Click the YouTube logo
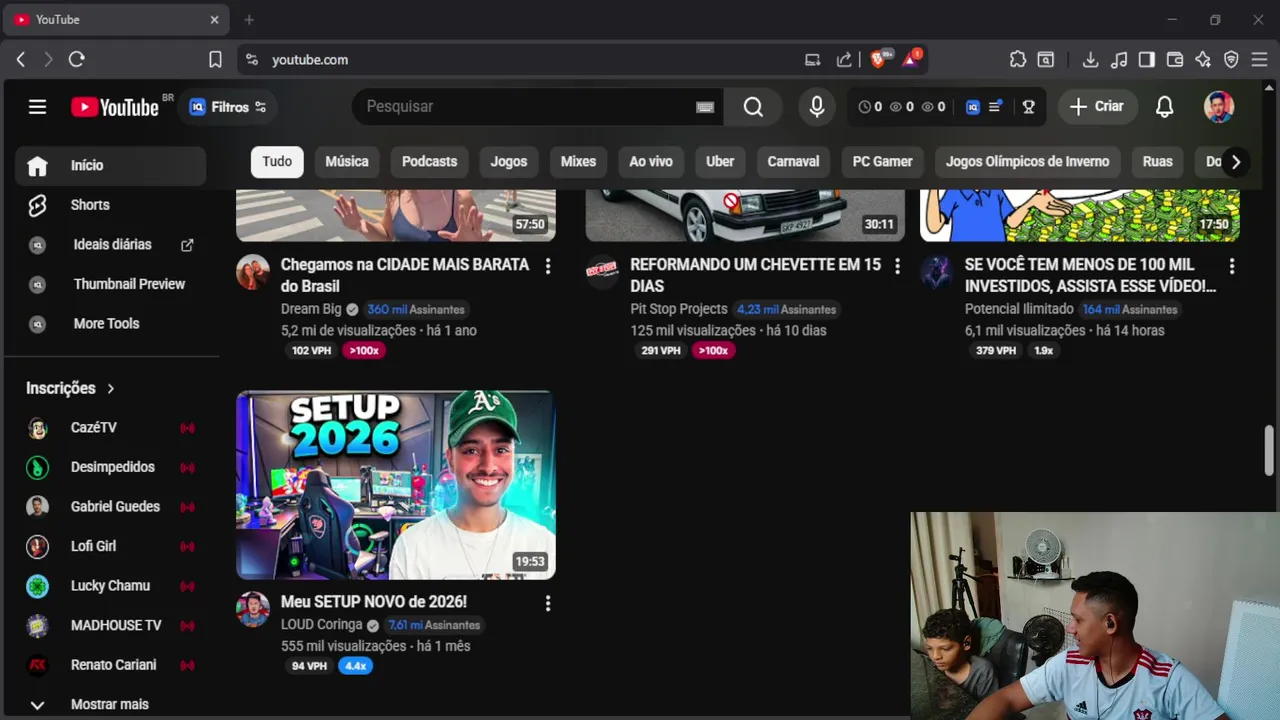The height and width of the screenshot is (720, 1280). 115,107
